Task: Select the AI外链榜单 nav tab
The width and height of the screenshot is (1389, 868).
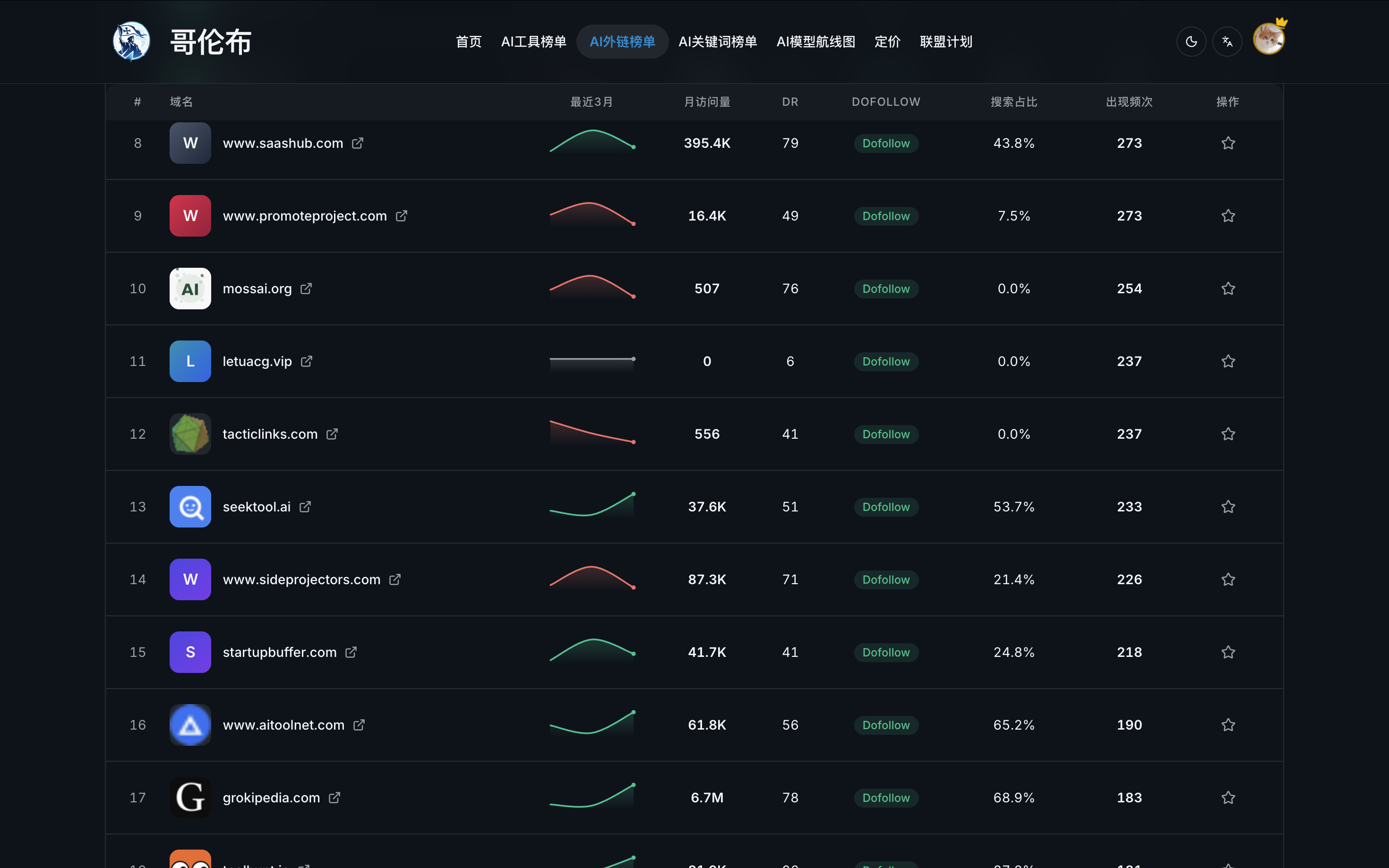Action: coord(622,42)
